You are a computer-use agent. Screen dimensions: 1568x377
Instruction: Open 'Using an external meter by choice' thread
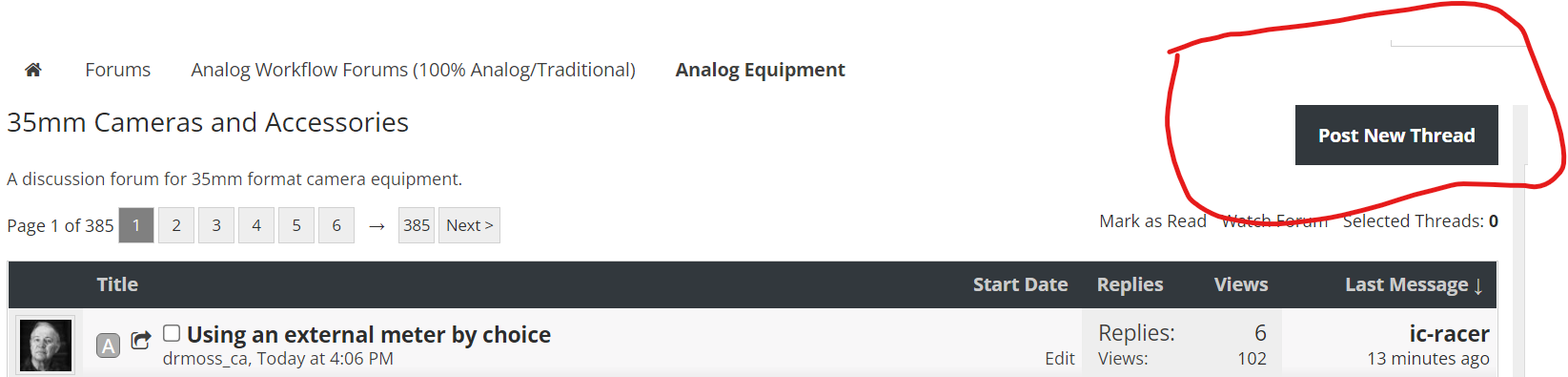pos(369,335)
